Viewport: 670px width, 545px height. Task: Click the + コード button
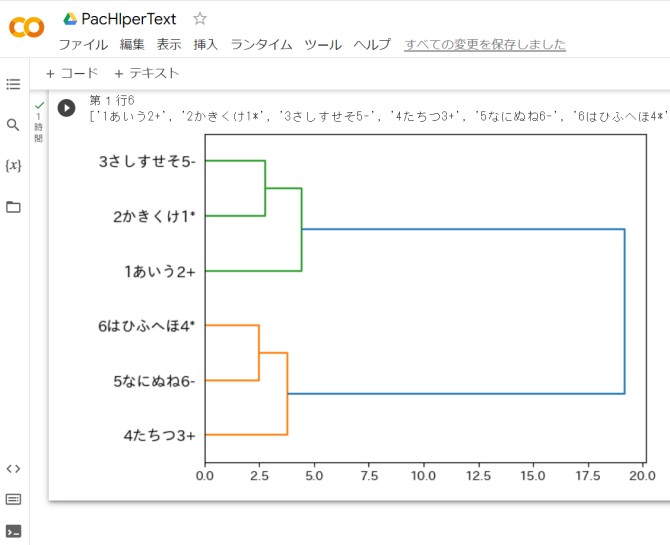click(72, 73)
